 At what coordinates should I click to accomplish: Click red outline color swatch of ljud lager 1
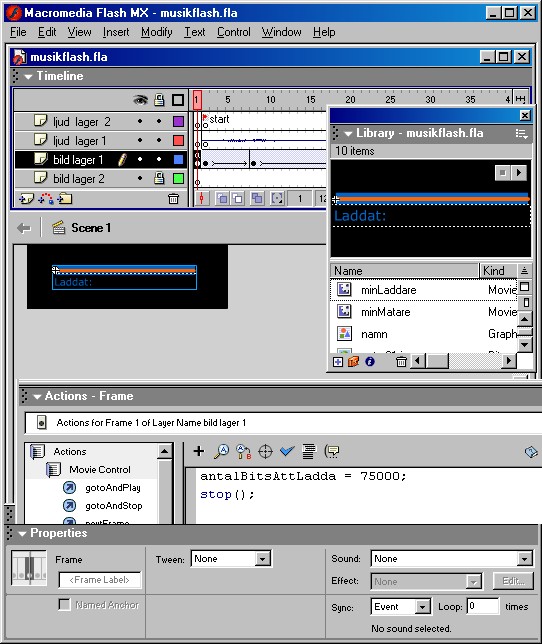[178, 140]
